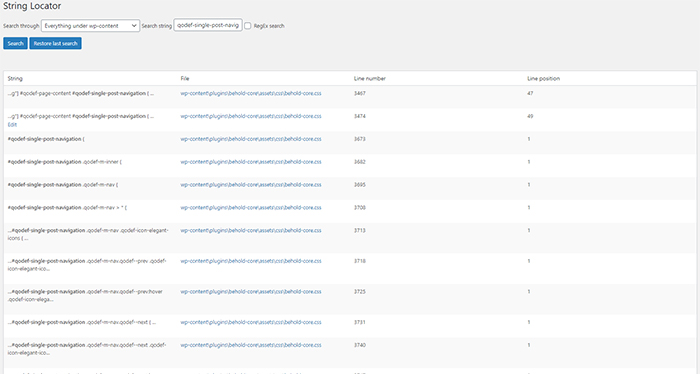The height and width of the screenshot is (374, 700).
Task: Click the Line position column header
Action: click(x=543, y=79)
